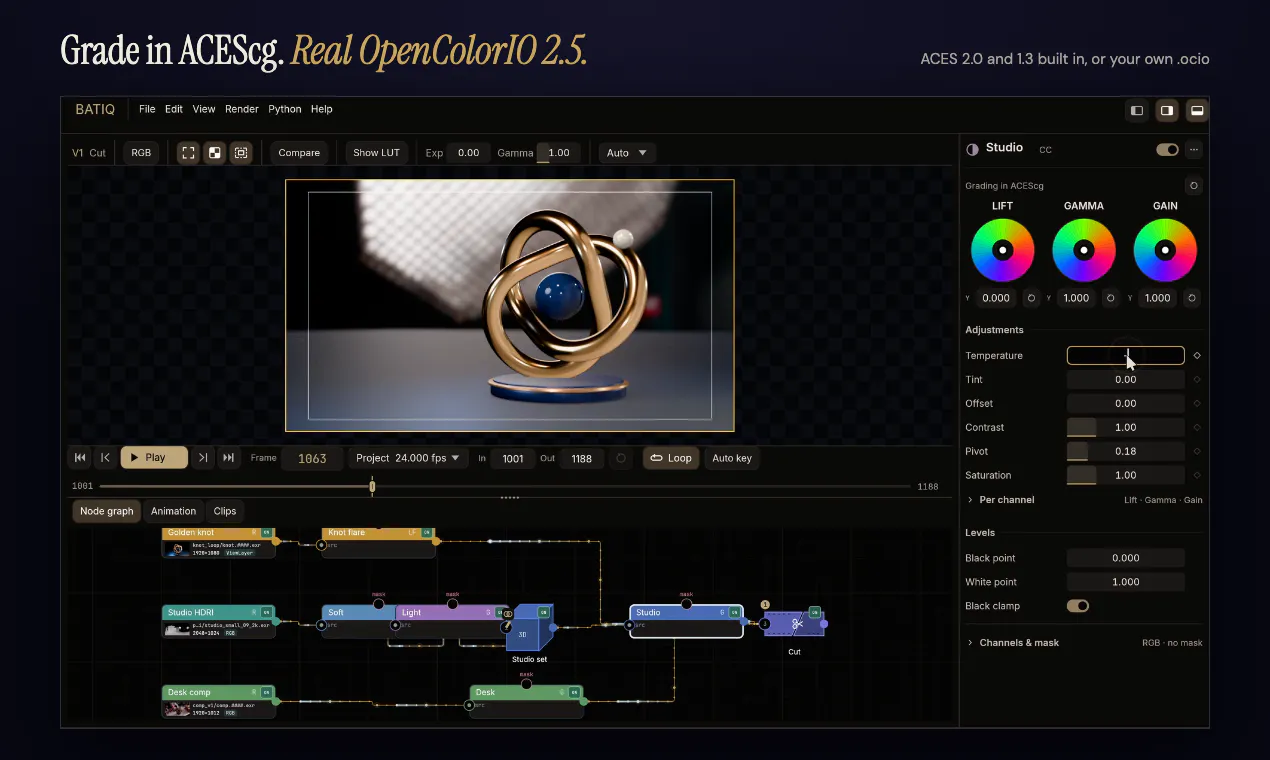Jump to first frame

coord(80,458)
